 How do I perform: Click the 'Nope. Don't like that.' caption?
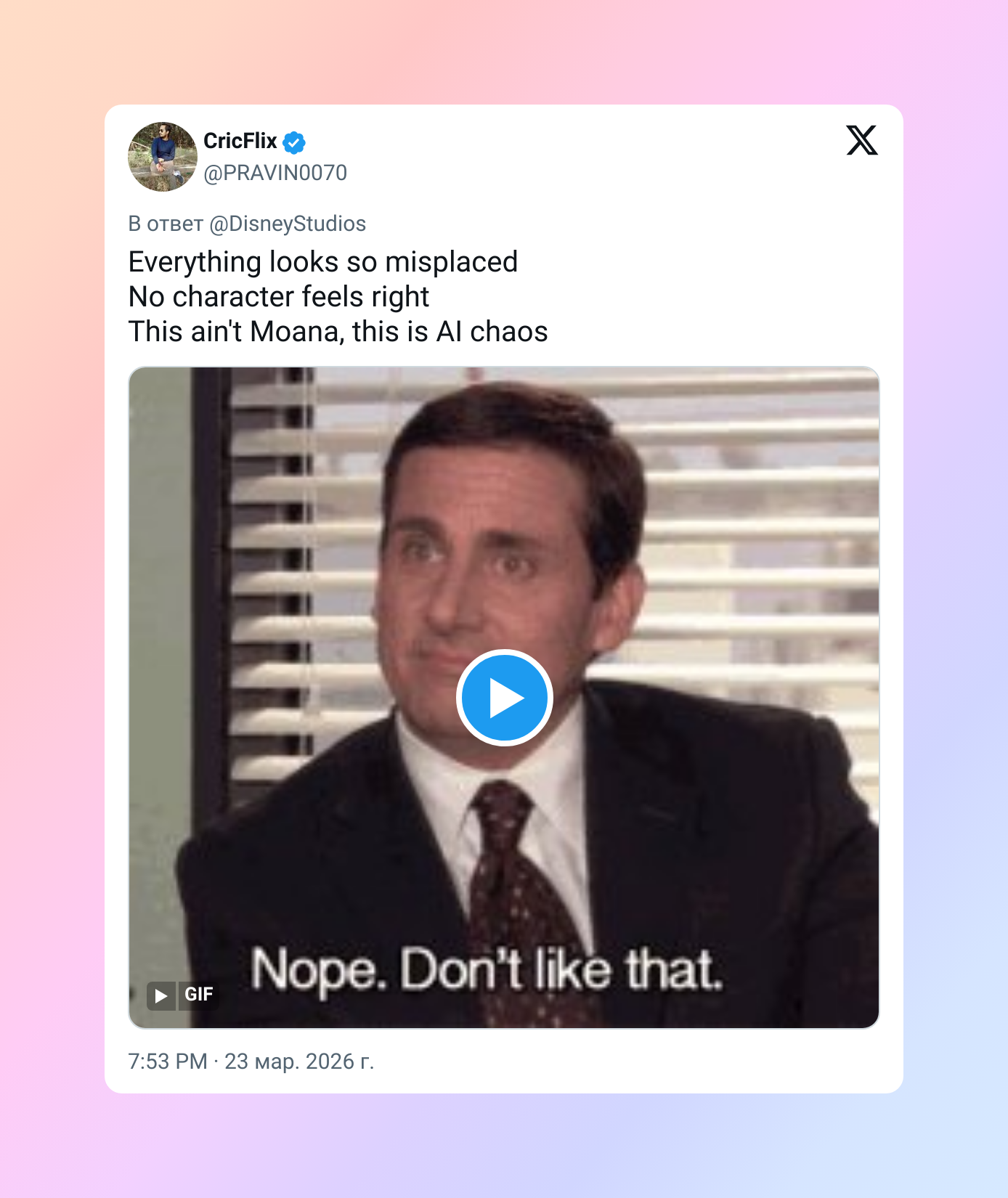coord(487,970)
